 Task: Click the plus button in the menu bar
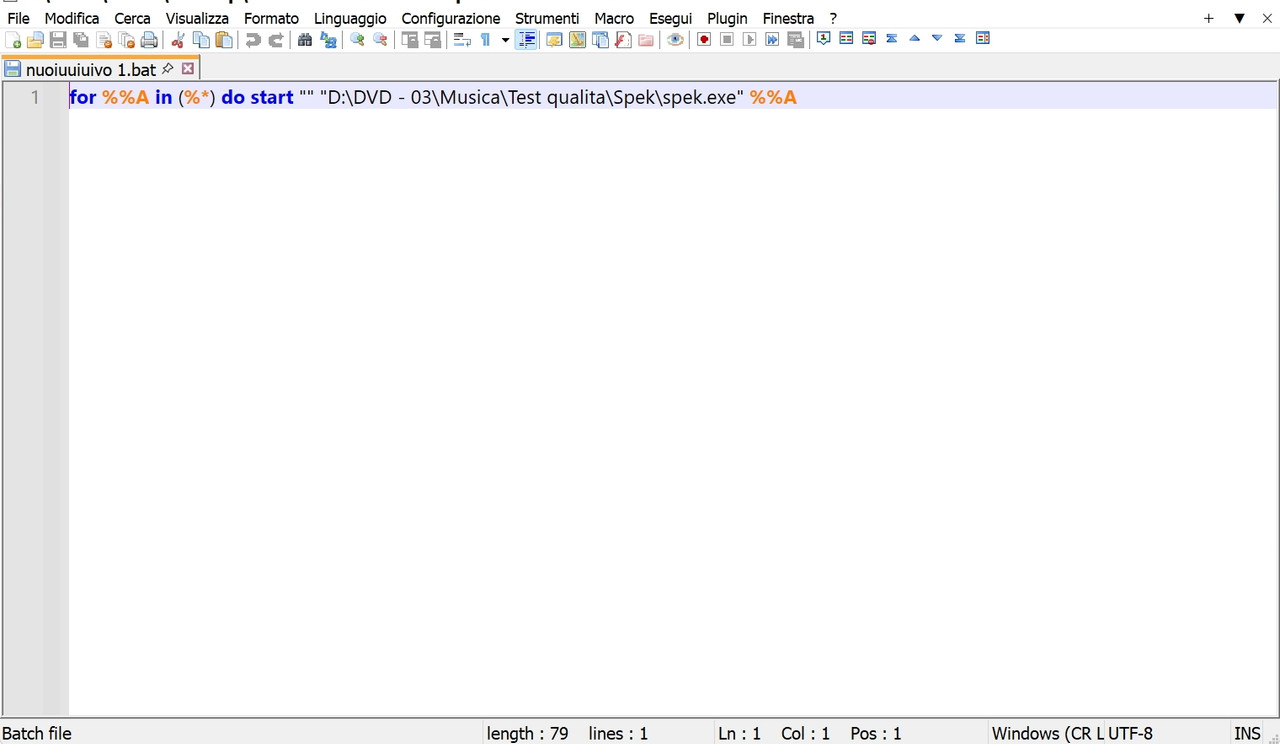(x=1208, y=18)
